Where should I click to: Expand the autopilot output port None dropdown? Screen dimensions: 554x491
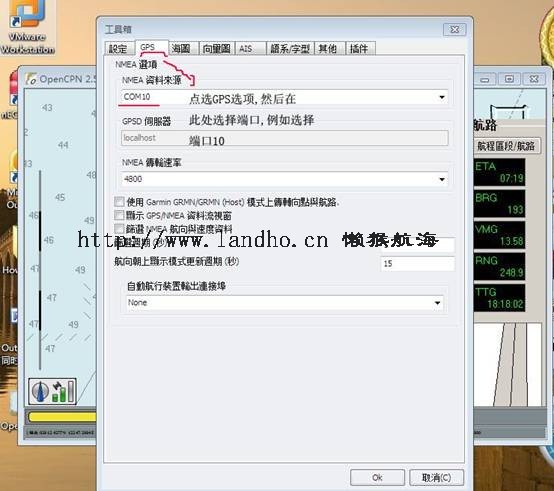[x=437, y=303]
